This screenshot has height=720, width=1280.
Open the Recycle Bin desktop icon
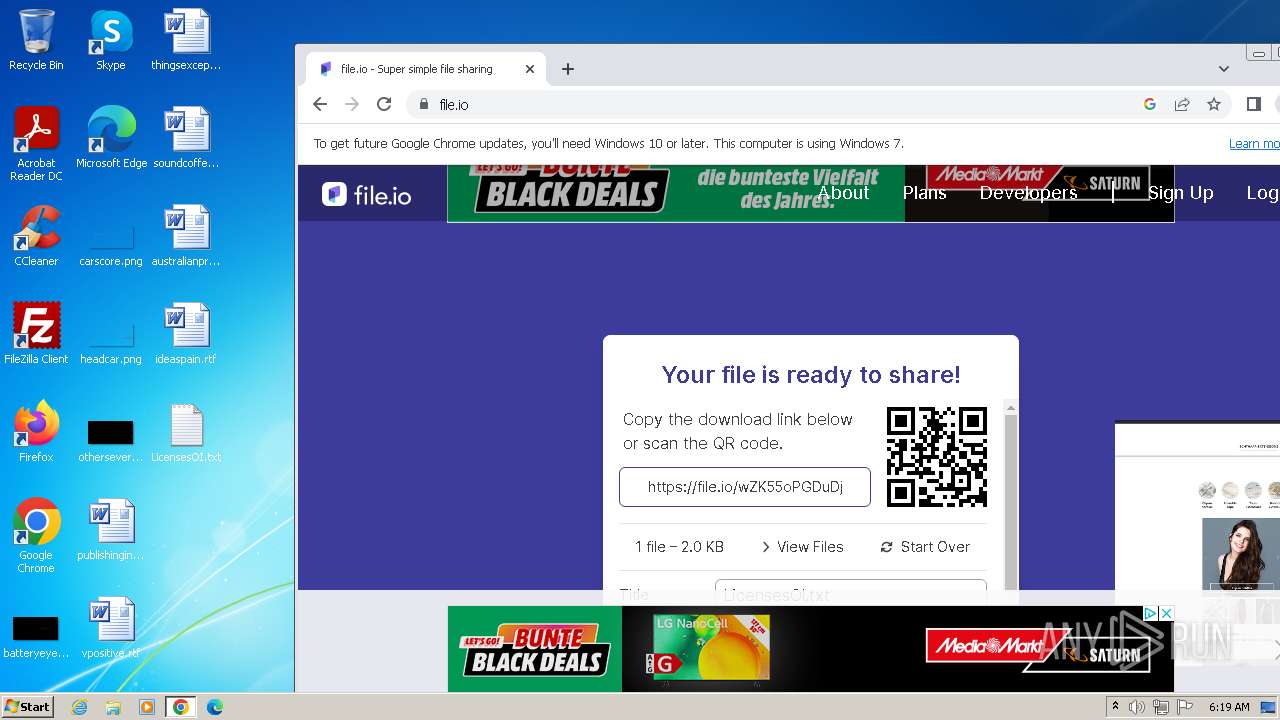[x=36, y=40]
